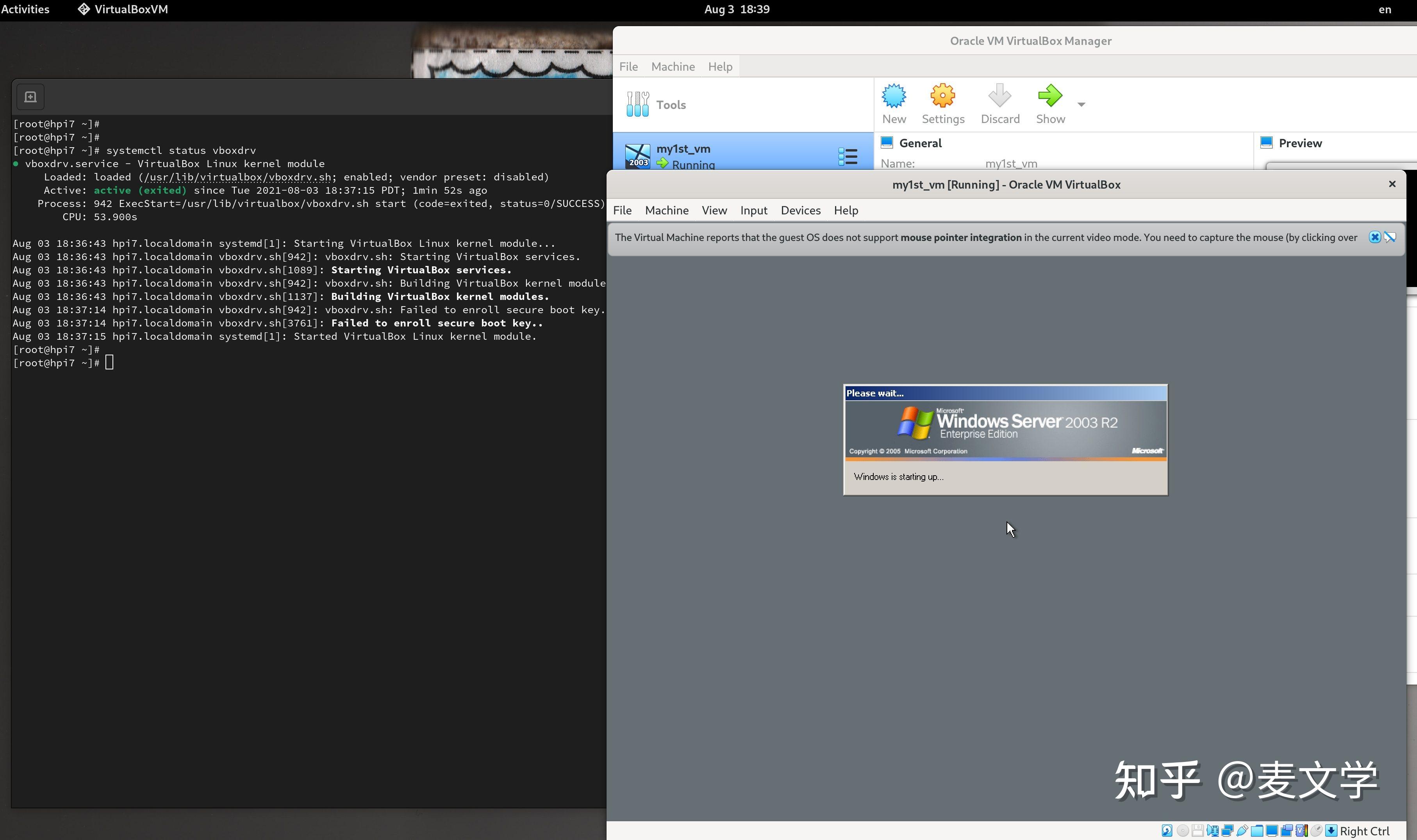The image size is (1417, 840).
Task: Open Settings using the gear icon
Action: 942,103
